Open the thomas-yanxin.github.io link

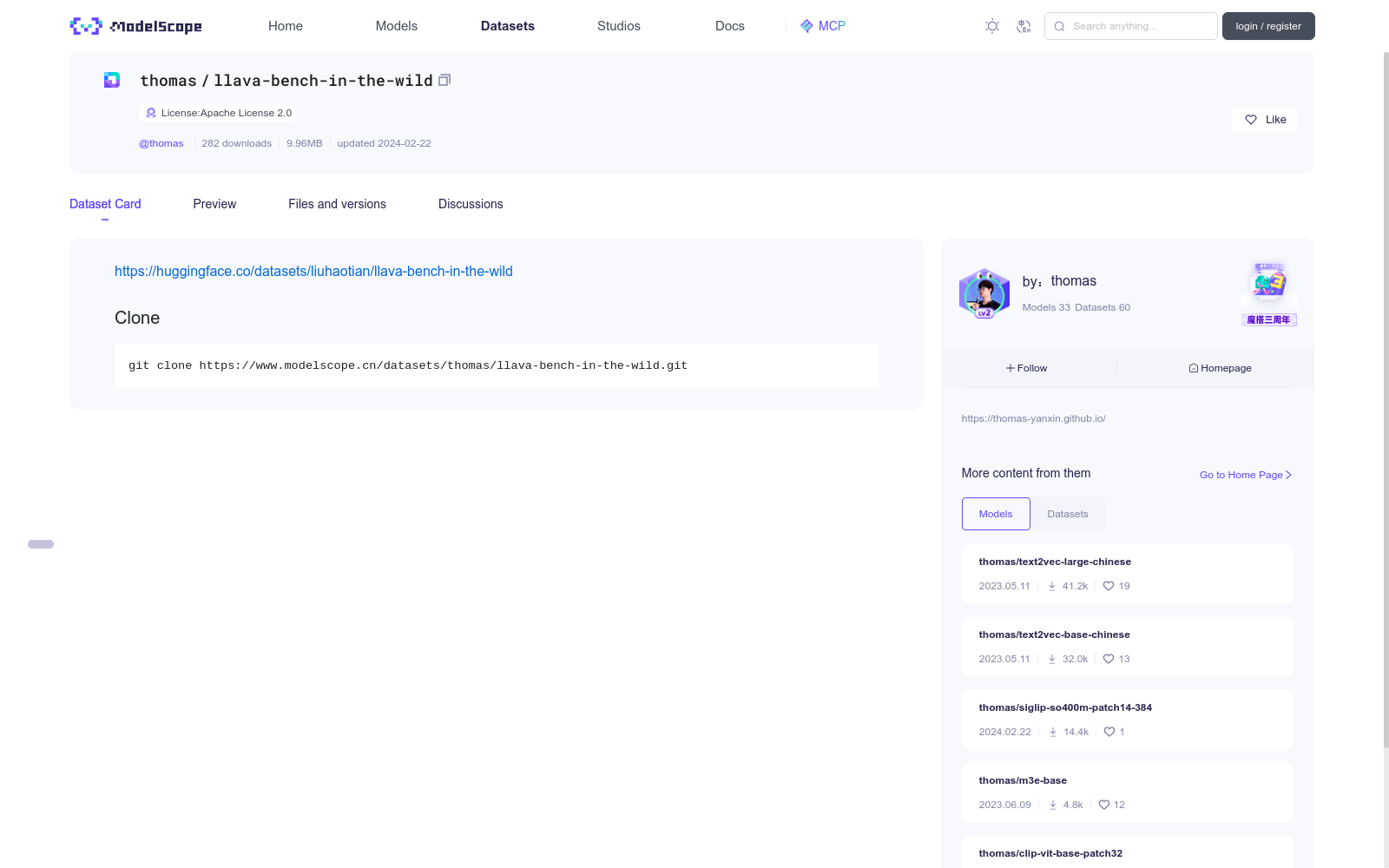coord(1034,418)
